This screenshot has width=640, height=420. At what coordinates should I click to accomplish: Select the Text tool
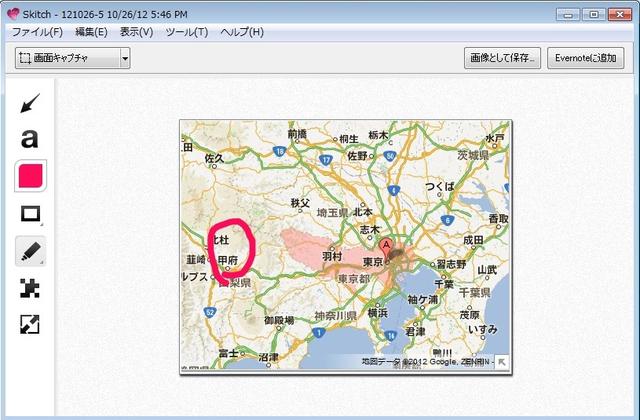[29, 139]
